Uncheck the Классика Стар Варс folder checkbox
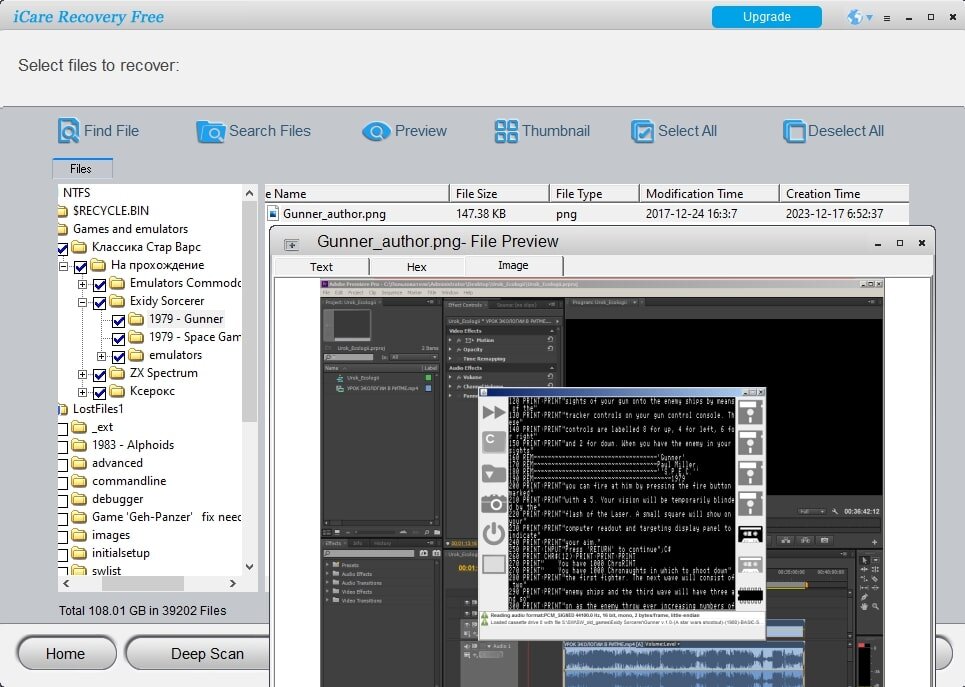Viewport: 965px width, 687px height. (x=62, y=249)
